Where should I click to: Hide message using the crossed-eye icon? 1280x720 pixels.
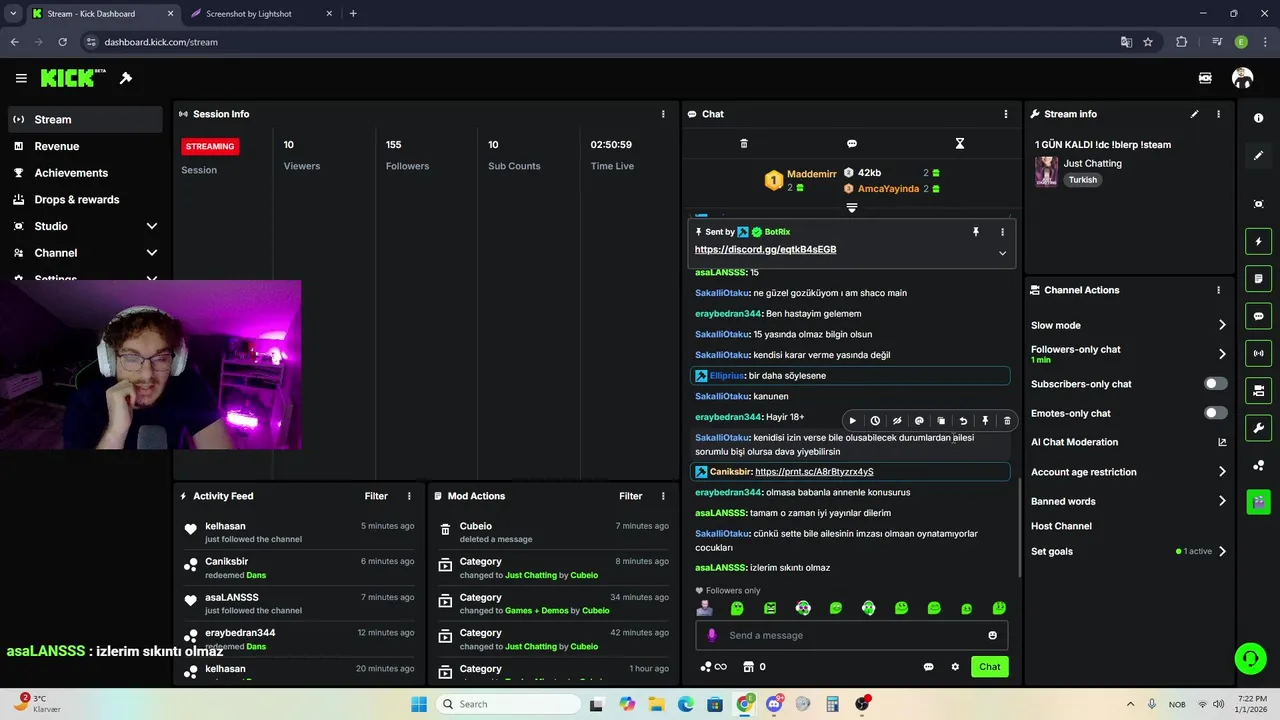tap(897, 421)
